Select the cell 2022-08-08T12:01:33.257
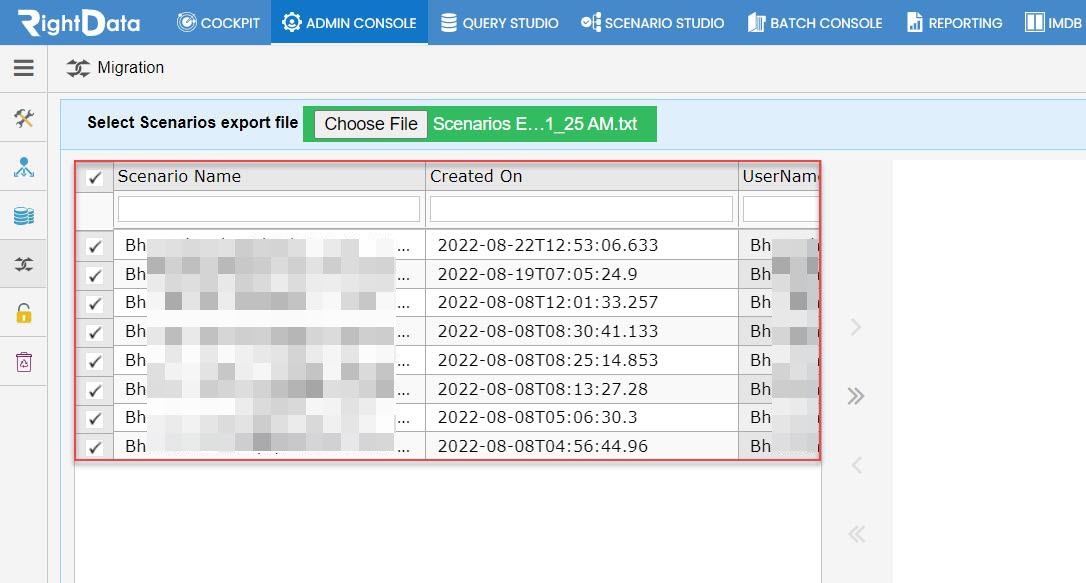 click(582, 303)
